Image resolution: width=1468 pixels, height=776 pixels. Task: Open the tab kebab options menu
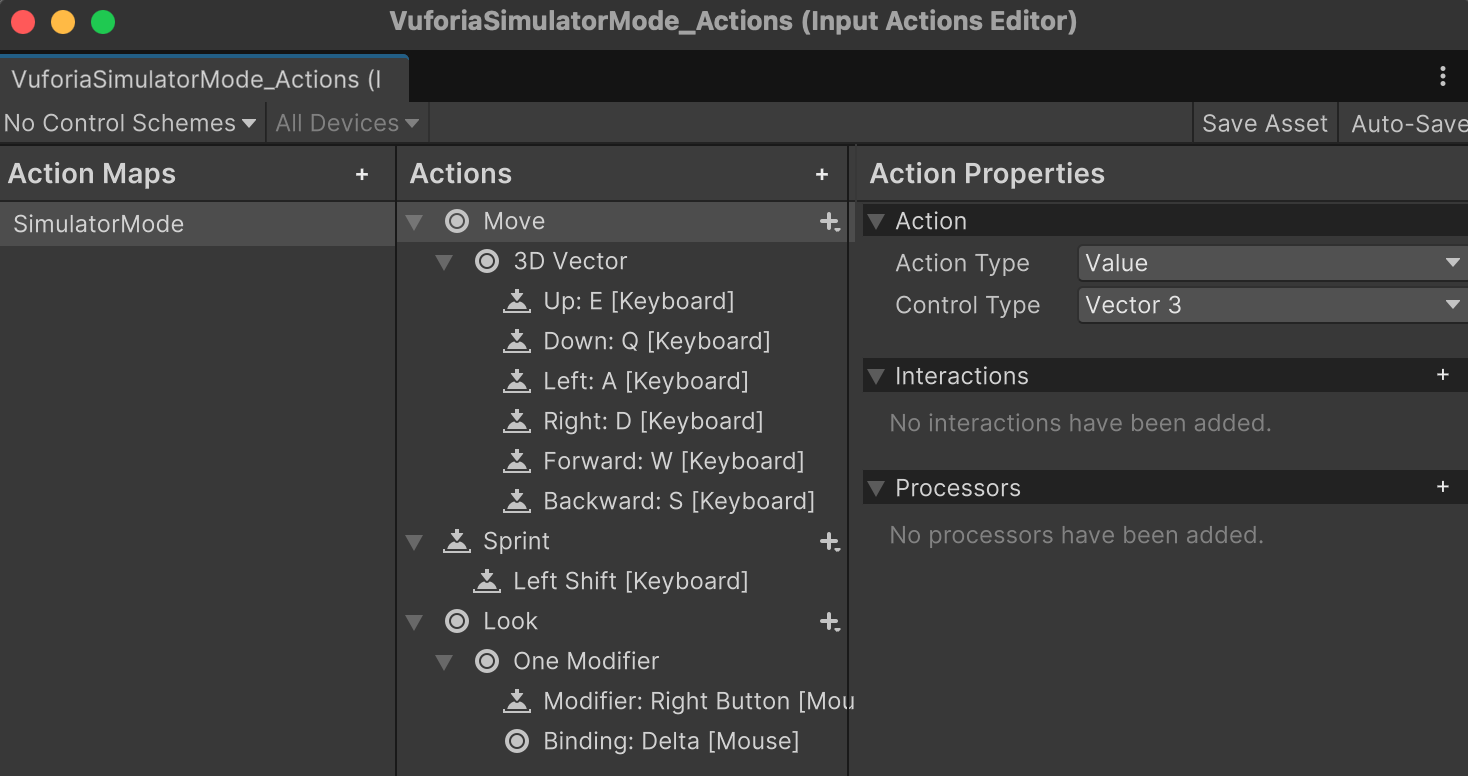click(1442, 76)
